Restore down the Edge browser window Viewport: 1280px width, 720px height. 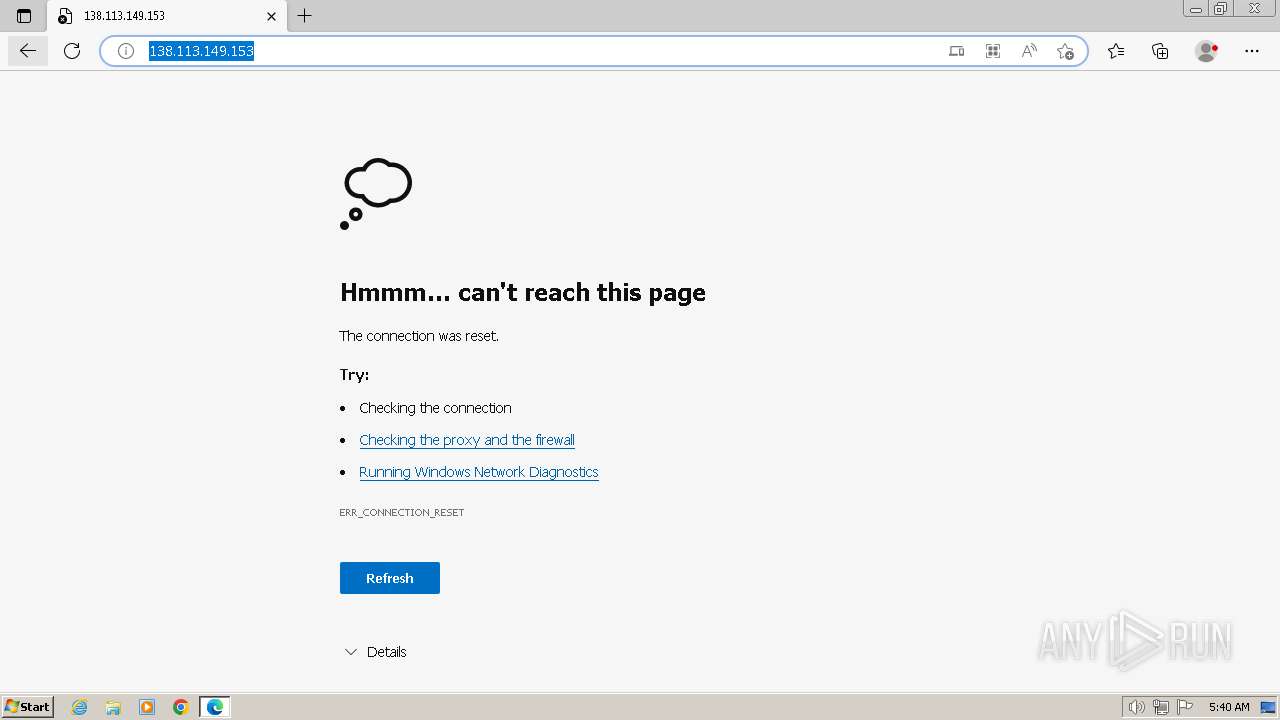click(x=1221, y=9)
